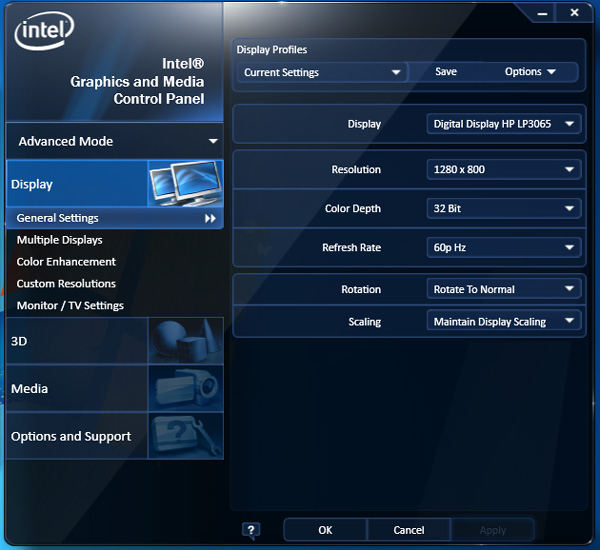Click the OK button
Screen dimensions: 600x550
(x=325, y=530)
